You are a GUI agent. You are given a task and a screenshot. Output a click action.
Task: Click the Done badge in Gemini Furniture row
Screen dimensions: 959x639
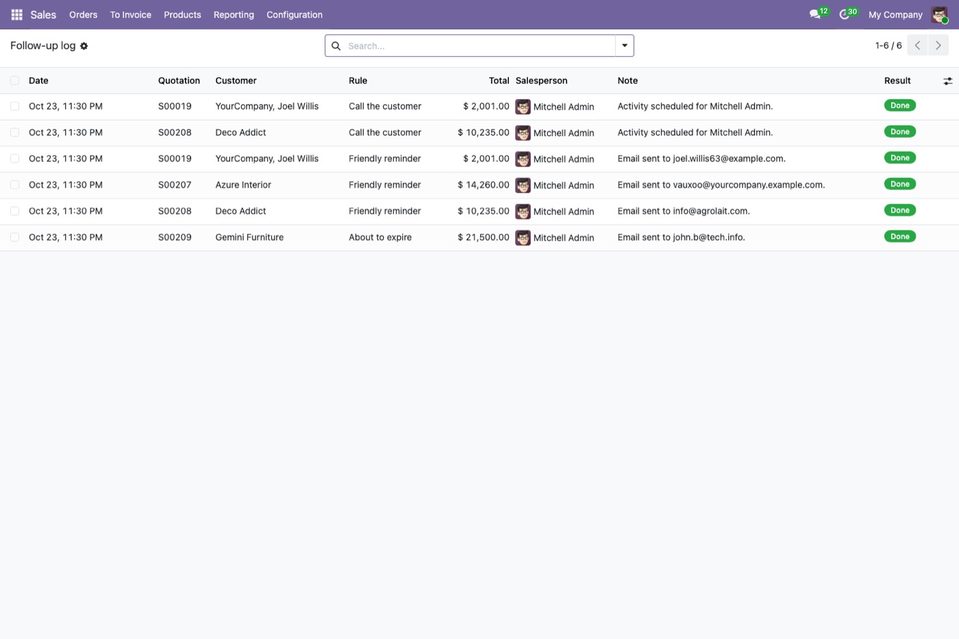(900, 237)
